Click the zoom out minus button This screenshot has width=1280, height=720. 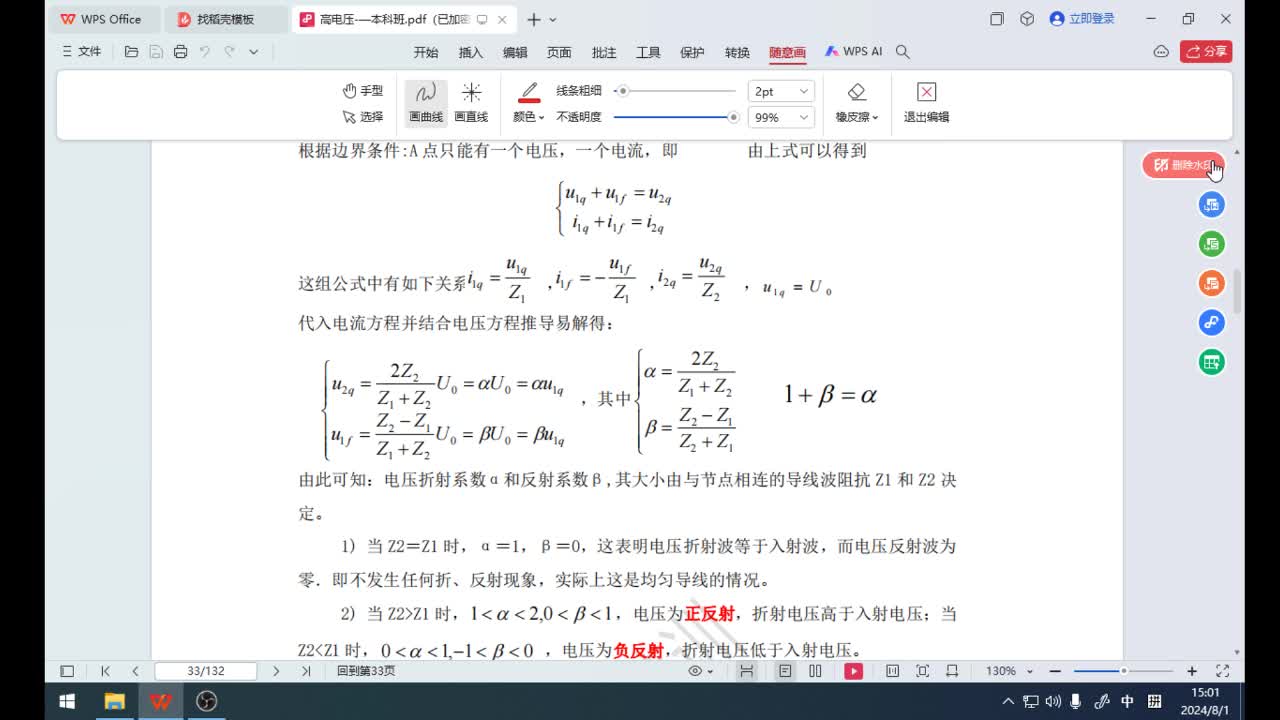[1055, 671]
